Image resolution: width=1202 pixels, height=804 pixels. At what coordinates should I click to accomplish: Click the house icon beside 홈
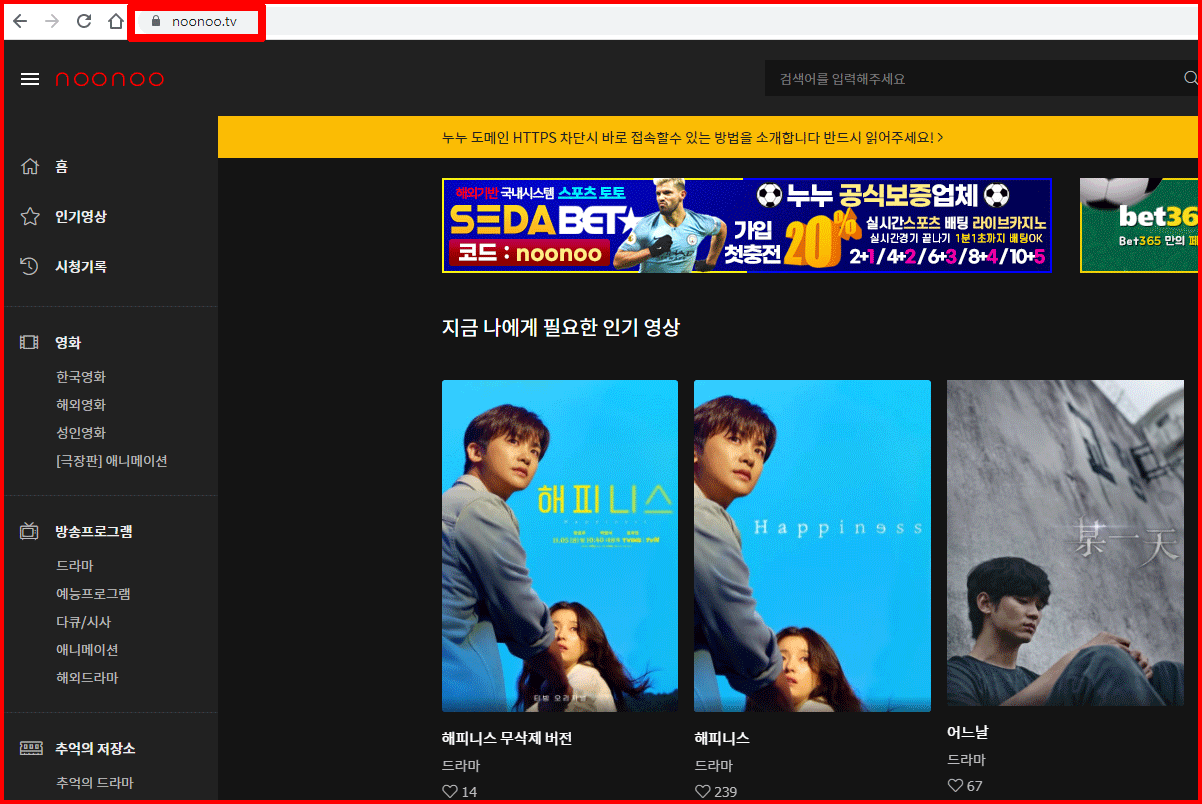click(x=30, y=166)
